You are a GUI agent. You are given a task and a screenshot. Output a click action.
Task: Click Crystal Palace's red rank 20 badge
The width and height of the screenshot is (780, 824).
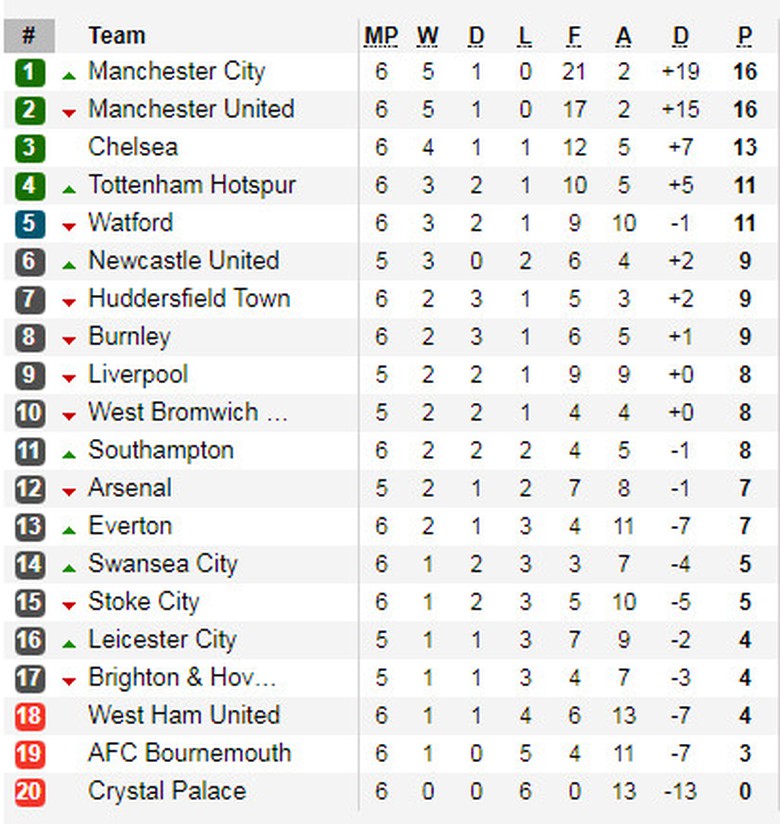30,792
